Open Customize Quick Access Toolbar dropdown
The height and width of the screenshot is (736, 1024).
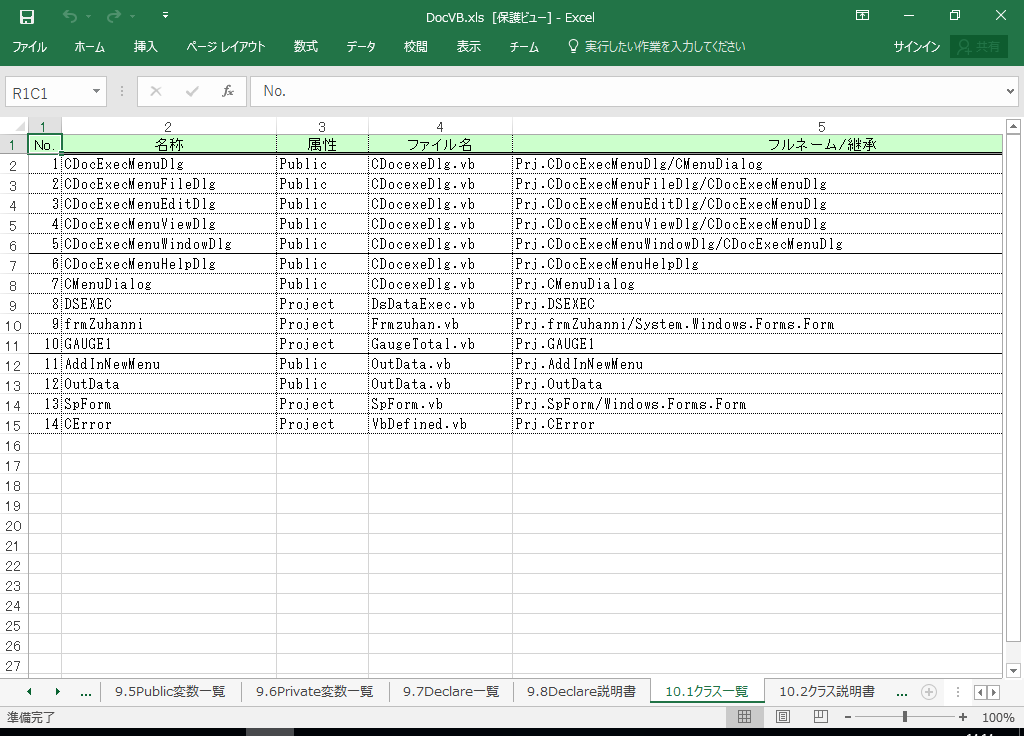point(165,16)
